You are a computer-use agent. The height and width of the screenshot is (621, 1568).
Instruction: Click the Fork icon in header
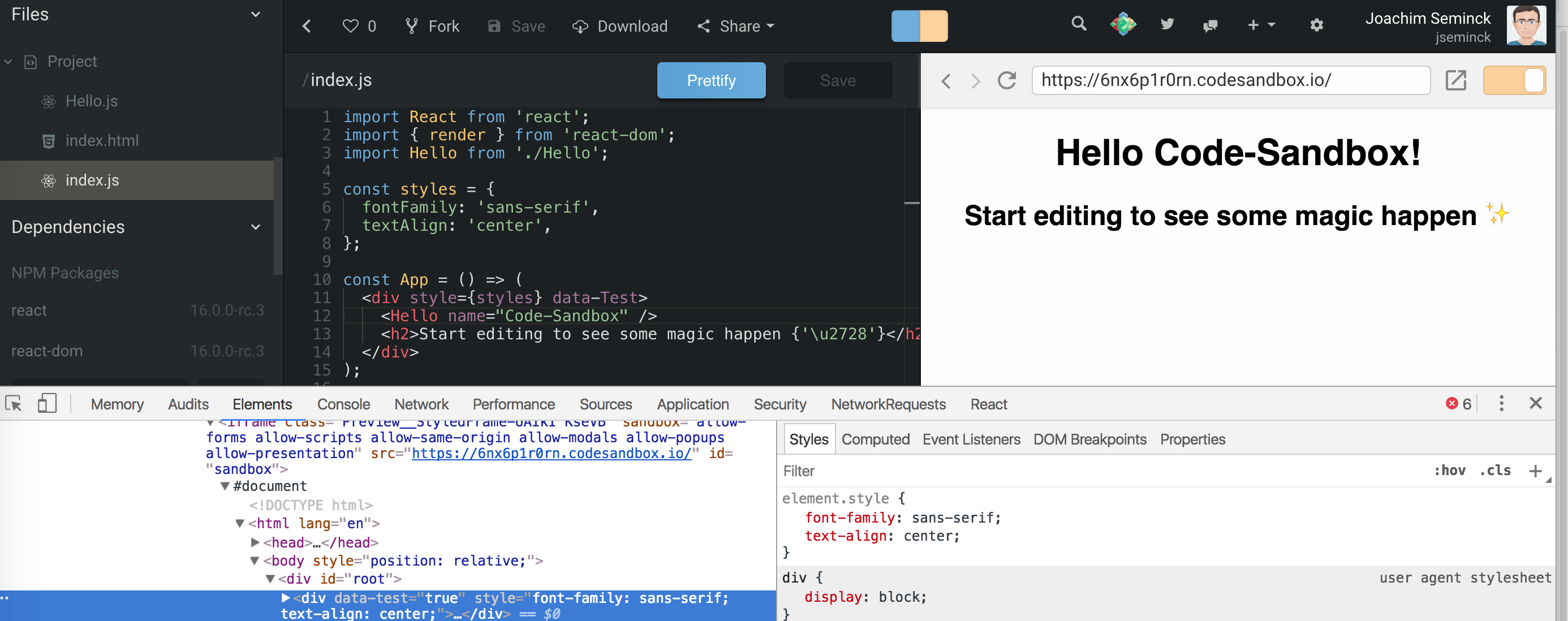(x=412, y=26)
